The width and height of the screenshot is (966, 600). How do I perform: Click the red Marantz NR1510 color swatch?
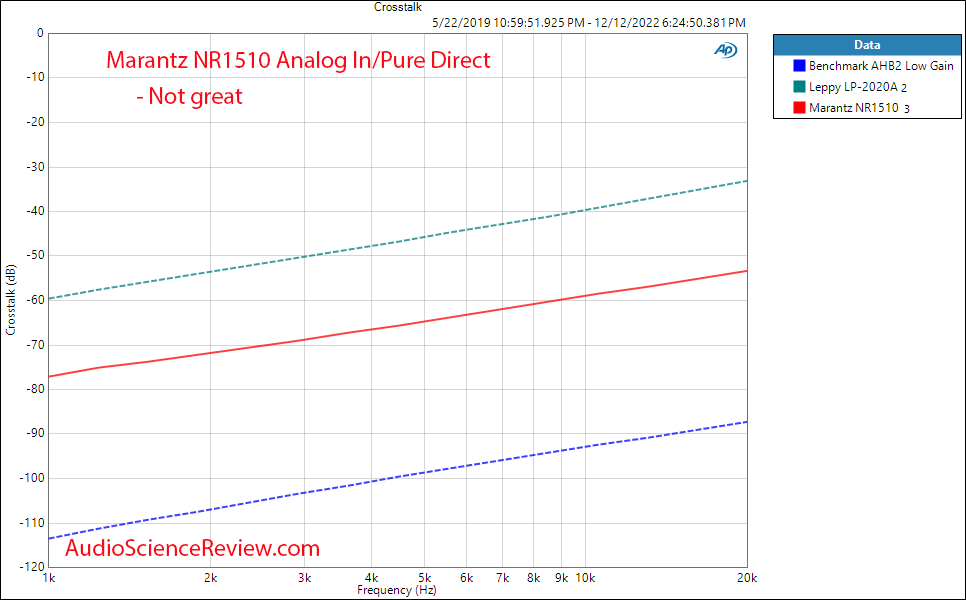tap(799, 108)
